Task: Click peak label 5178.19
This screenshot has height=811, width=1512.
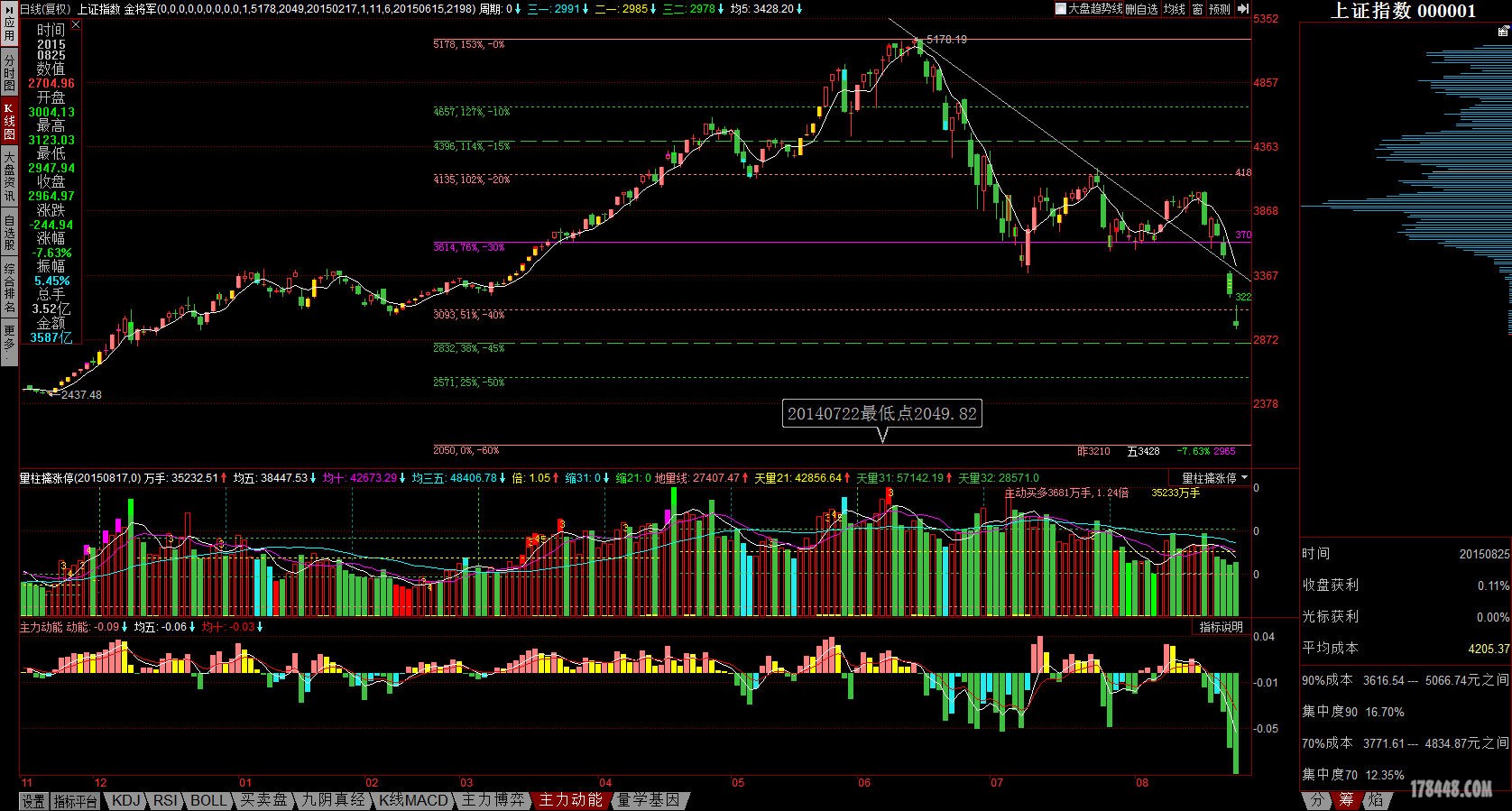Action: 947,40
